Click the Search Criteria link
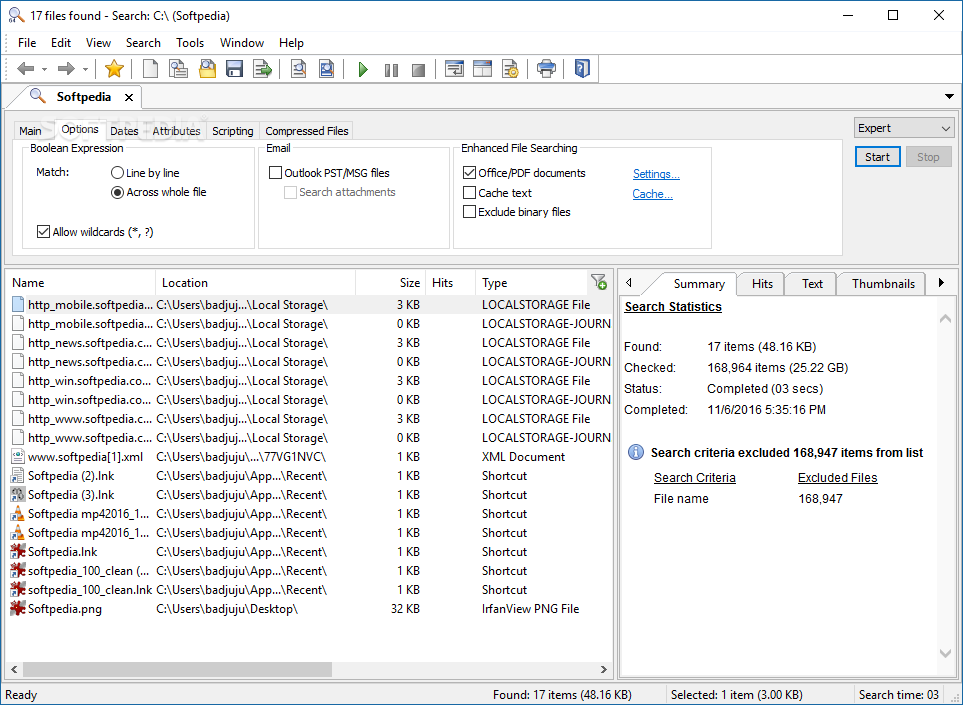 click(x=695, y=478)
